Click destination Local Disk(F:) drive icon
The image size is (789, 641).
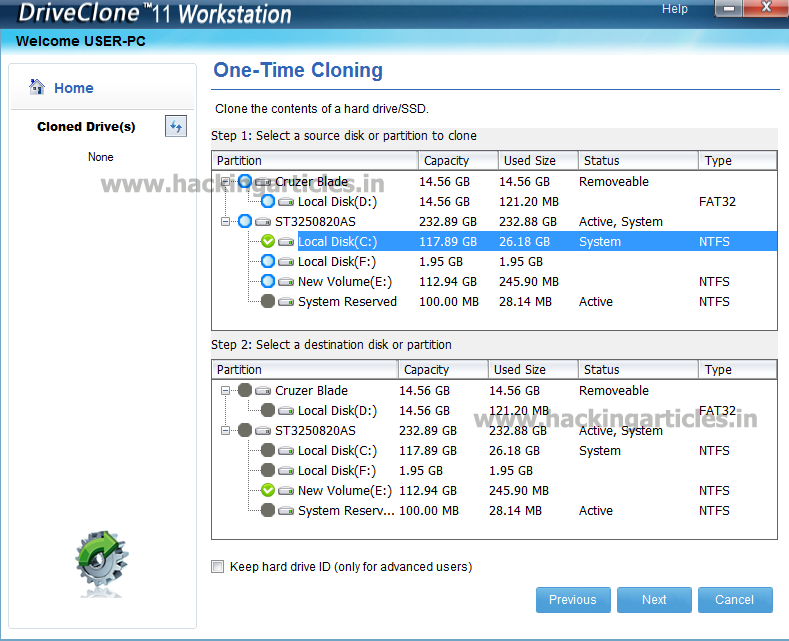point(286,470)
